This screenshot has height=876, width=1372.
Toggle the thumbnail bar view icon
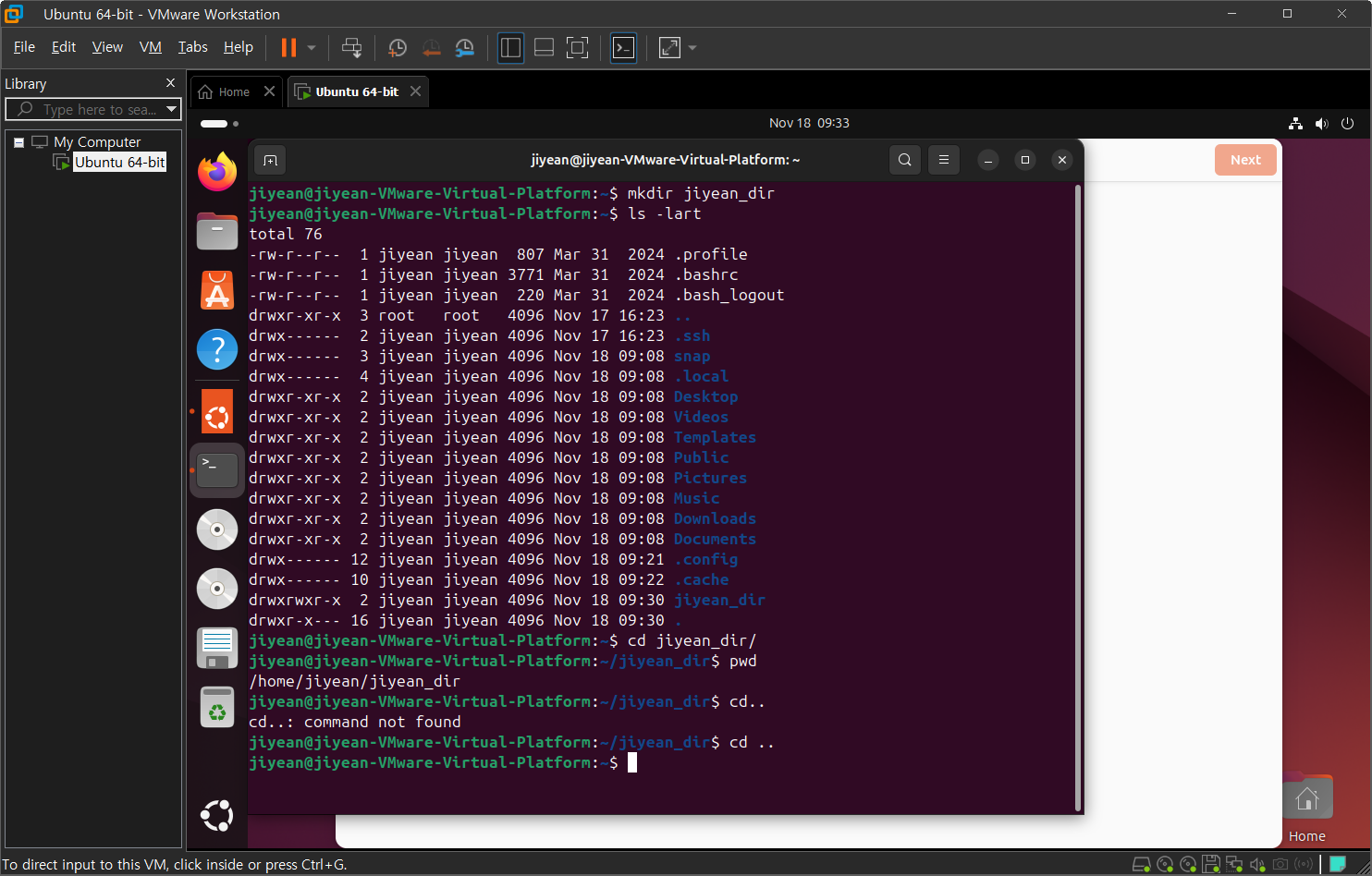click(544, 47)
